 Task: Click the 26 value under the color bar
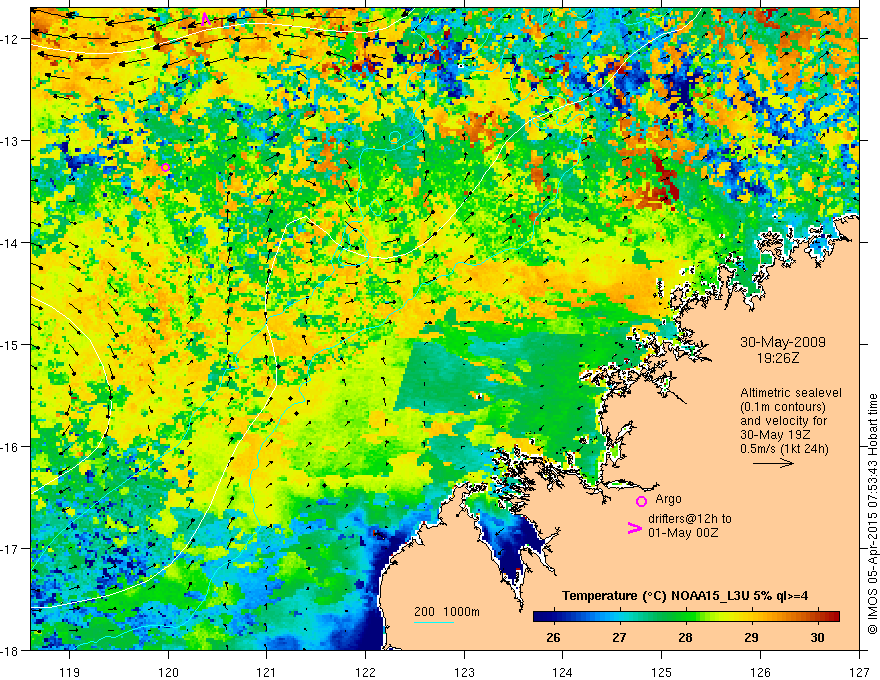[553, 637]
